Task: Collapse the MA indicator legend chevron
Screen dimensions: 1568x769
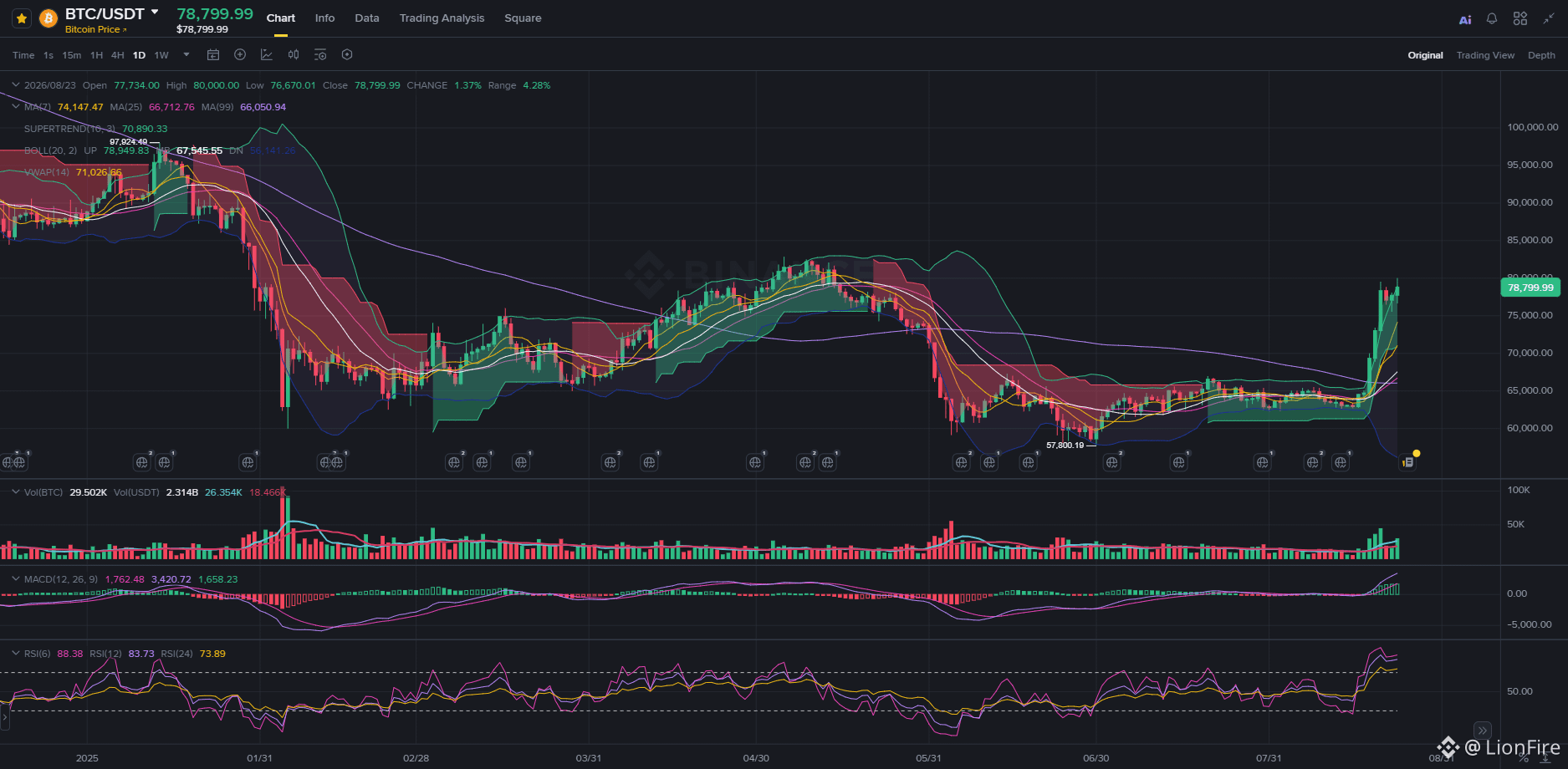Action: [x=15, y=107]
